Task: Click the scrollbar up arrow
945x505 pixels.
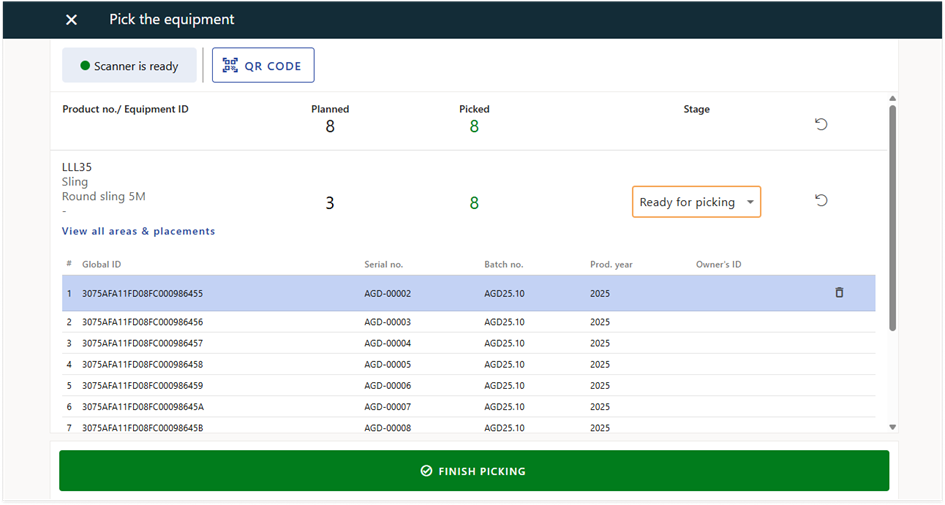Action: (893, 98)
